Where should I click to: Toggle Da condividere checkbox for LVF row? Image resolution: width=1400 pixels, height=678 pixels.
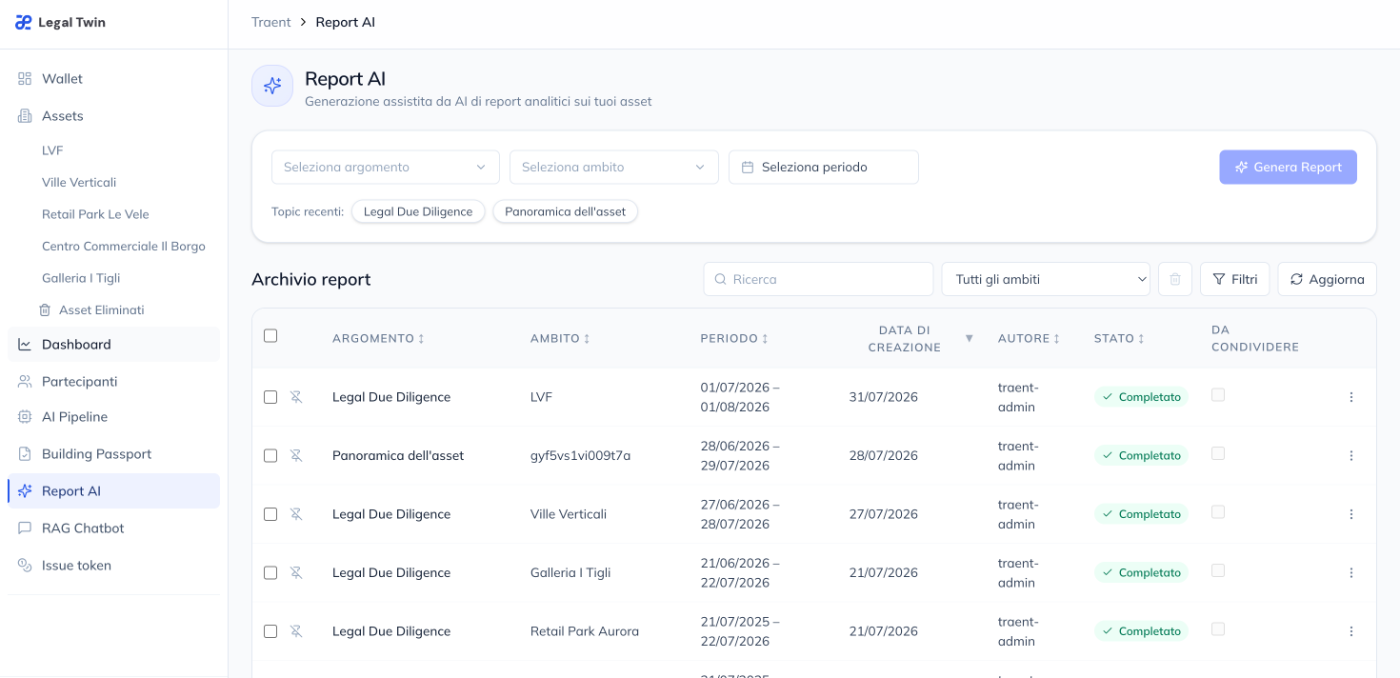1217,395
